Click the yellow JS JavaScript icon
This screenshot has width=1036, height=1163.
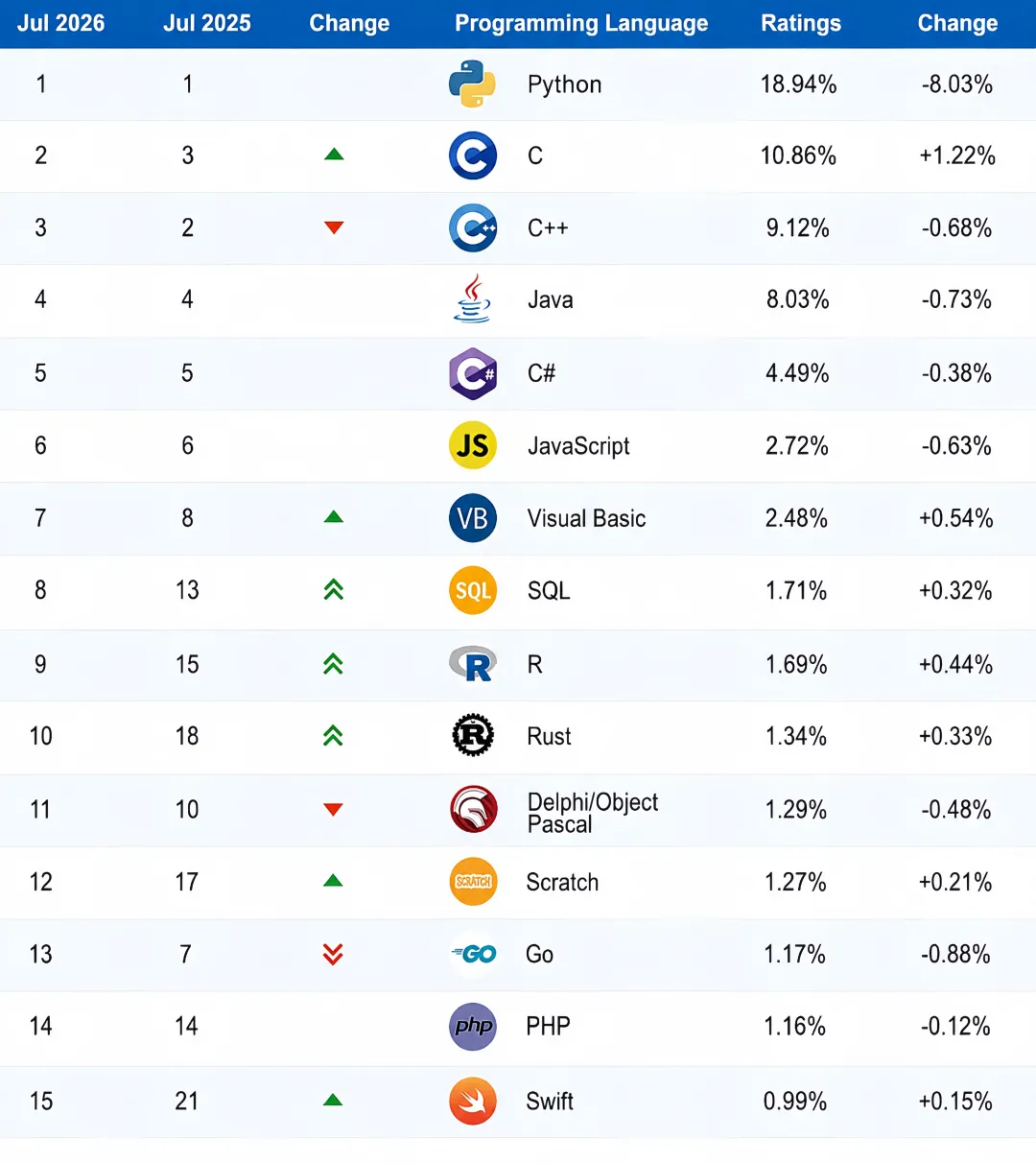click(x=473, y=445)
